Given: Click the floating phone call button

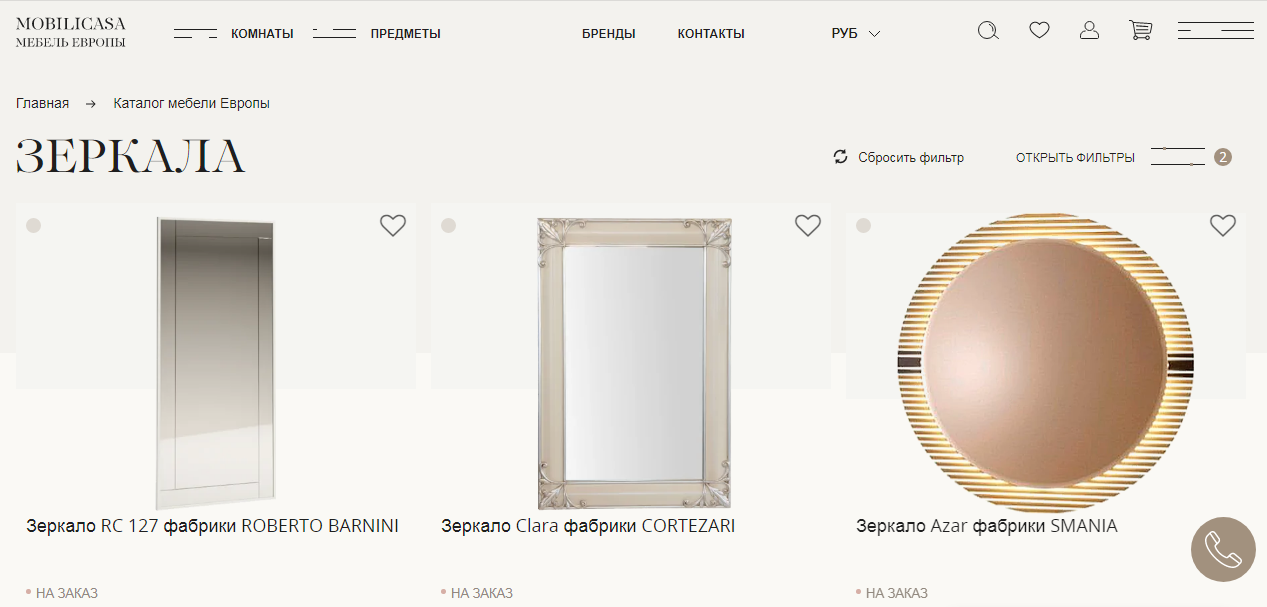Looking at the screenshot, I should click(1222, 549).
